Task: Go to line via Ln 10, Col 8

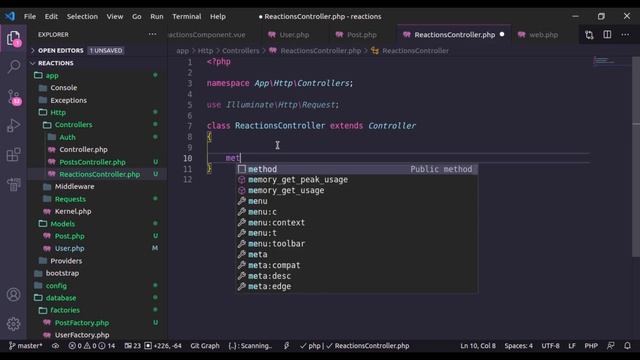Action: tap(478, 346)
